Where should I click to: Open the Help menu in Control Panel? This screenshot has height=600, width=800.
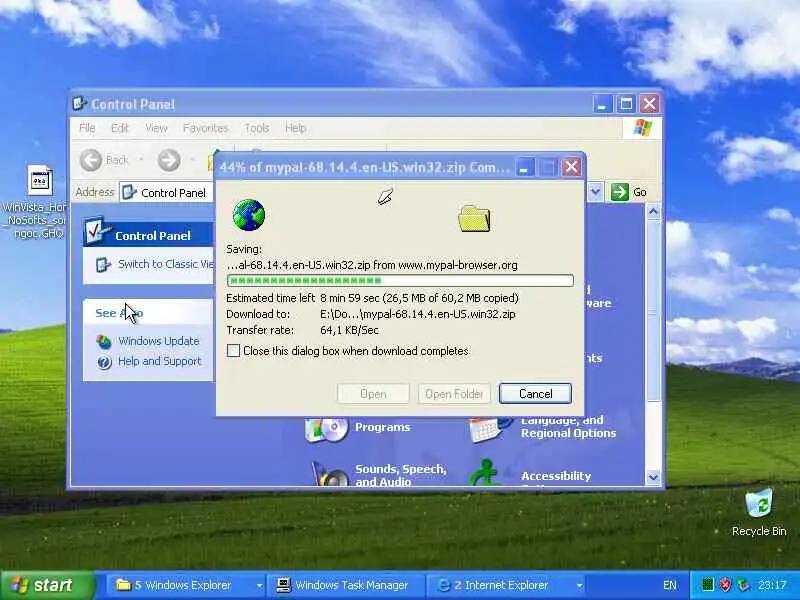295,128
